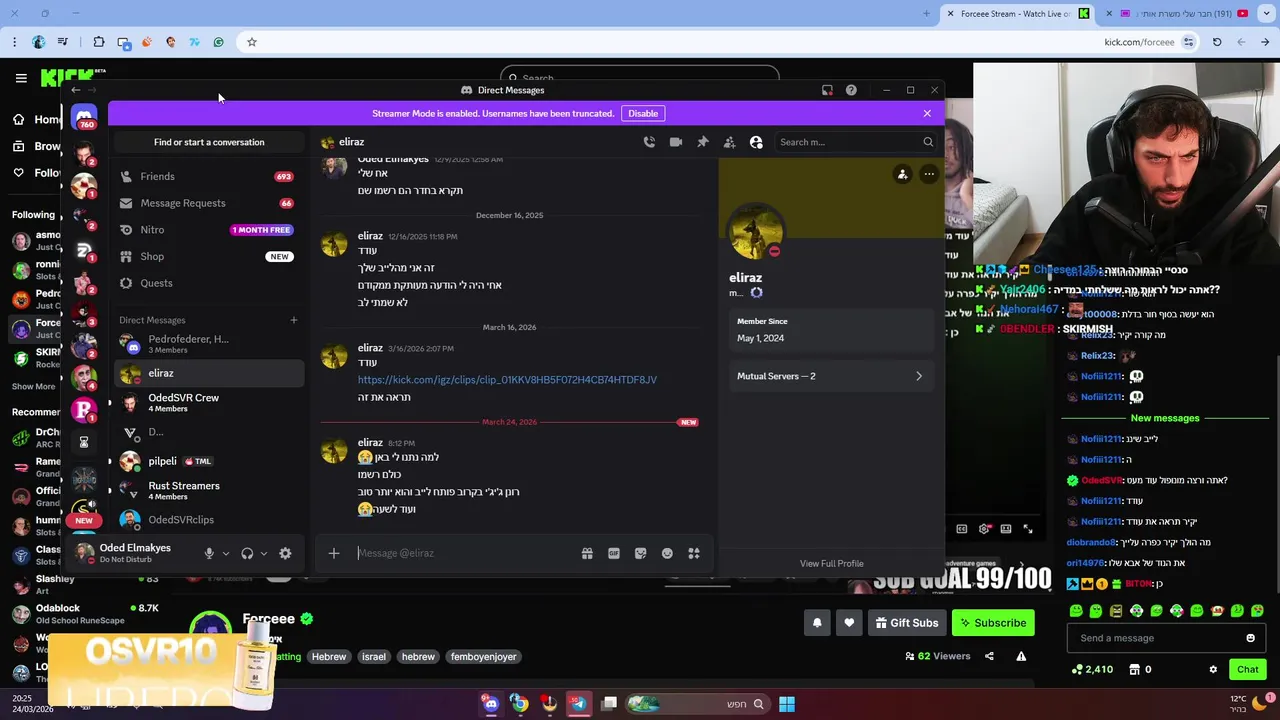This screenshot has width=1280, height=720.
Task: Disable Streamer Mode in the banner
Action: click(x=643, y=113)
